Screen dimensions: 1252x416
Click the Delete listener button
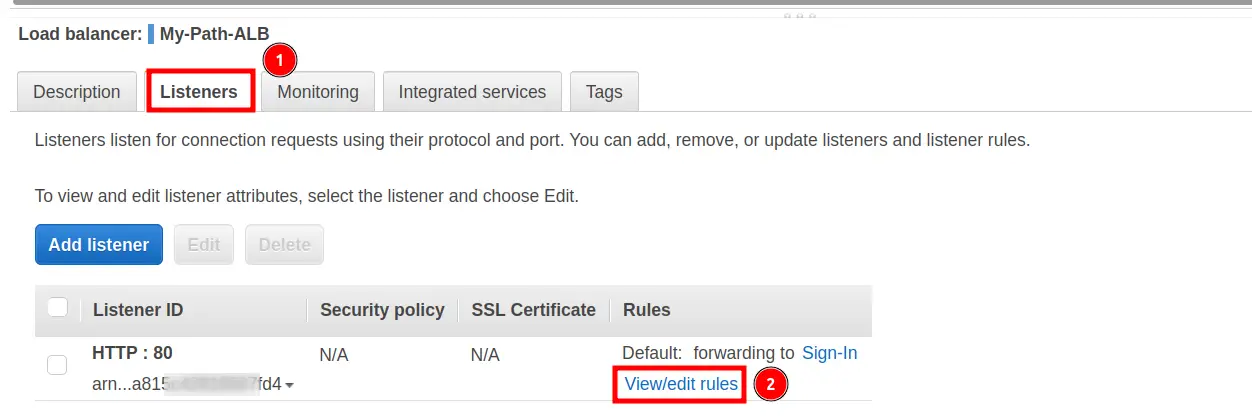[285, 244]
